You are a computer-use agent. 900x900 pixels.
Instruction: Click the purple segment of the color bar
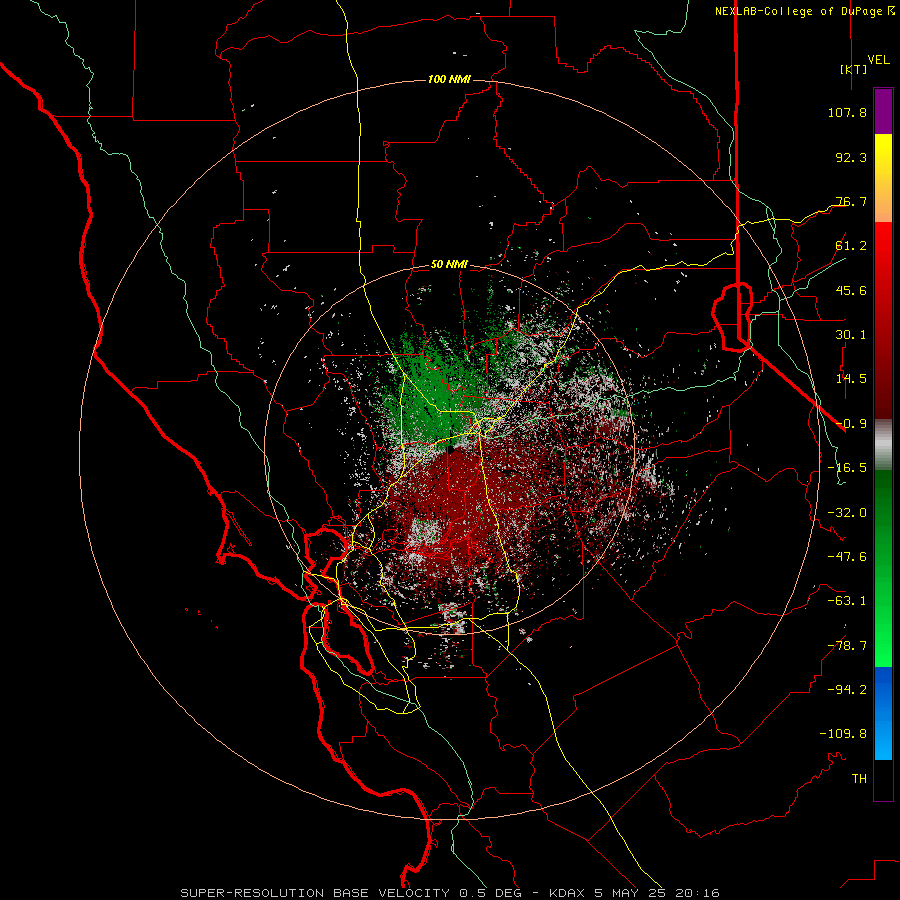pyautogui.click(x=883, y=111)
